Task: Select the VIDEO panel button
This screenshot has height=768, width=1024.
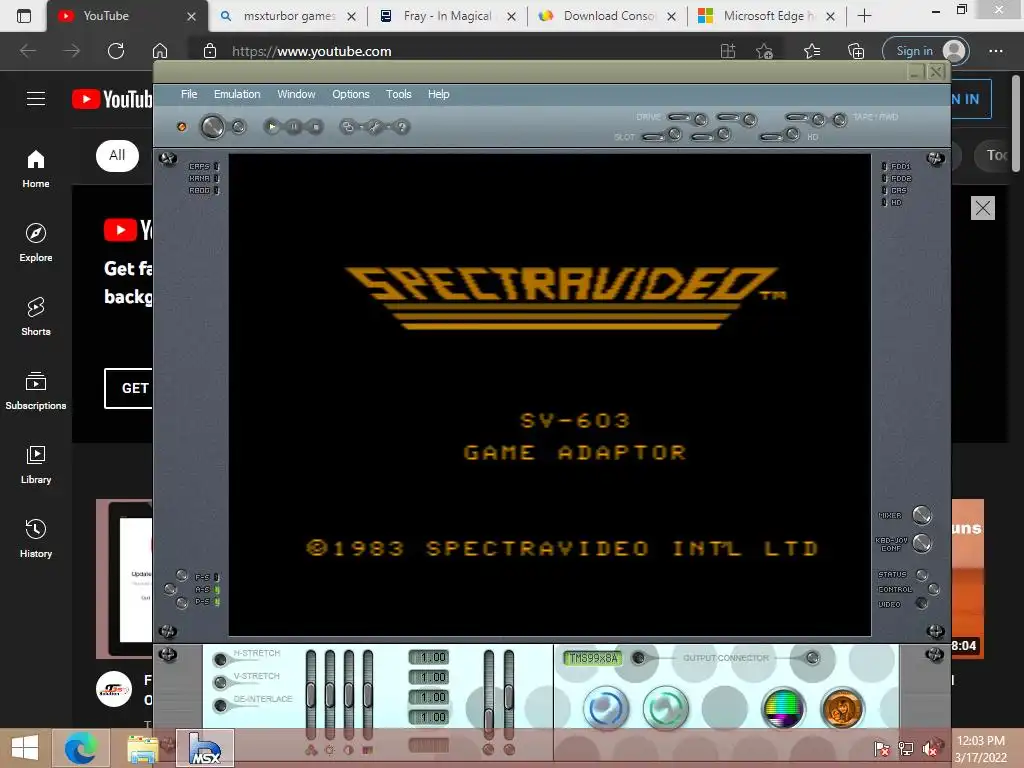Action: [921, 603]
